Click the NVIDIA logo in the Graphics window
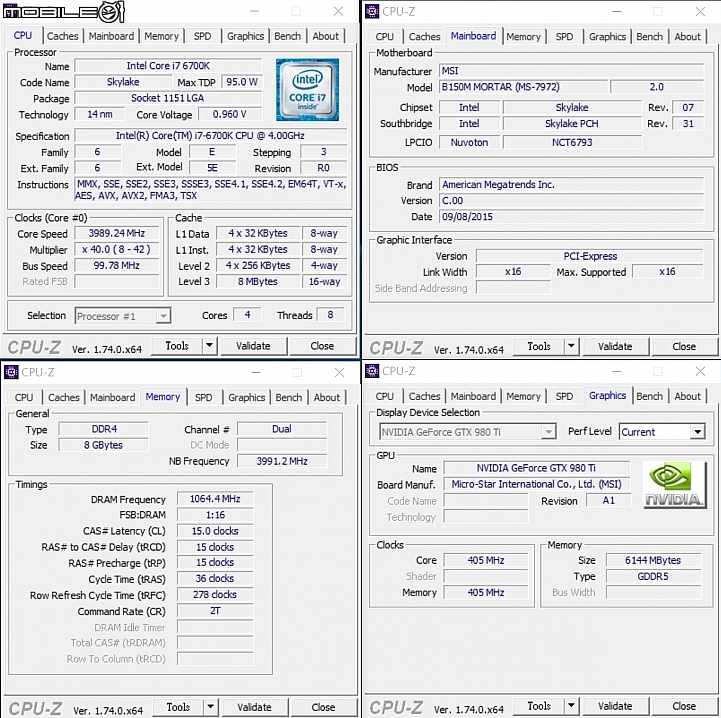Image resolution: width=721 pixels, height=718 pixels. 674,484
